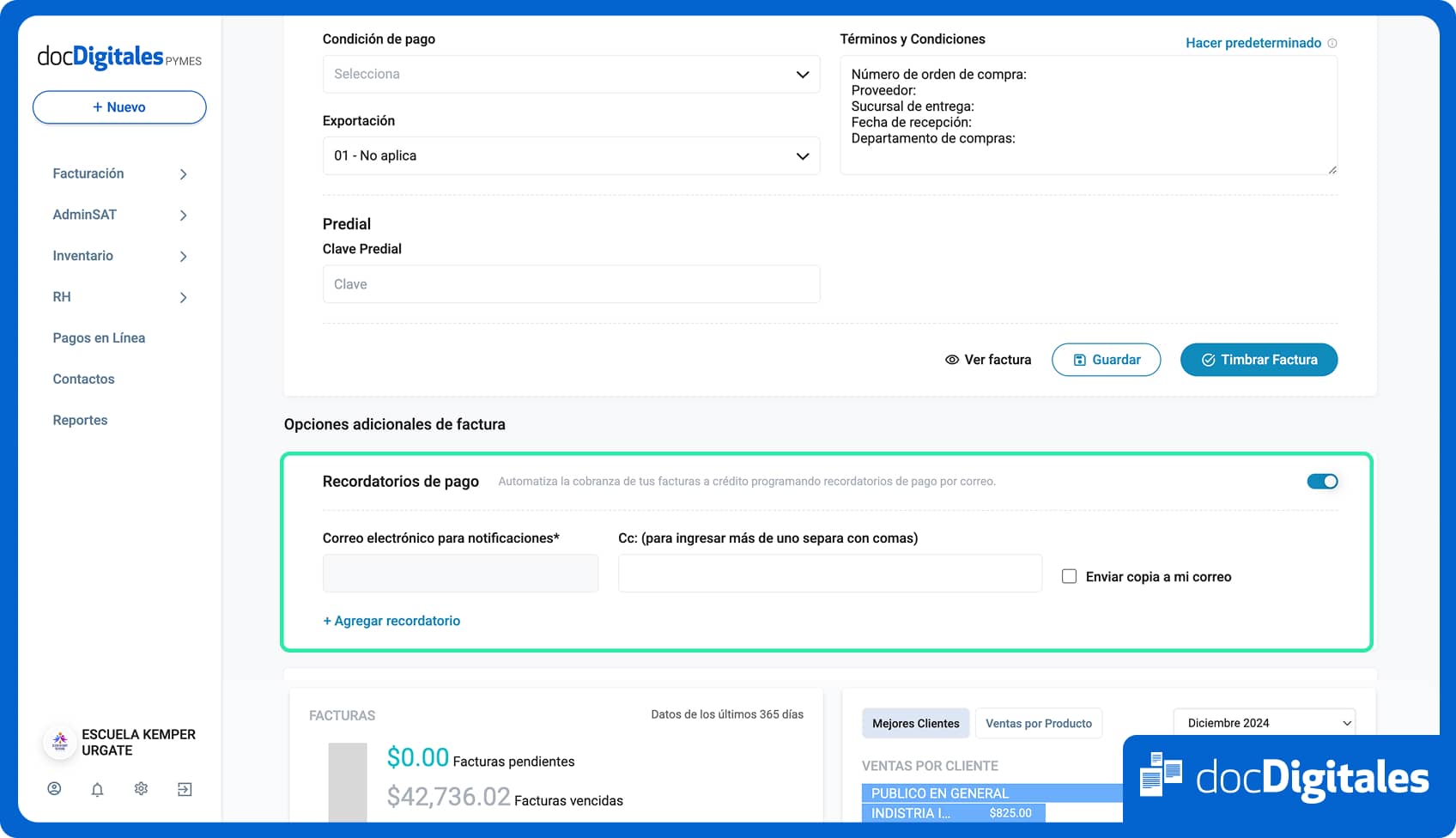Open the Exportación dropdown
This screenshot has height=838, width=1456.
pos(571,156)
